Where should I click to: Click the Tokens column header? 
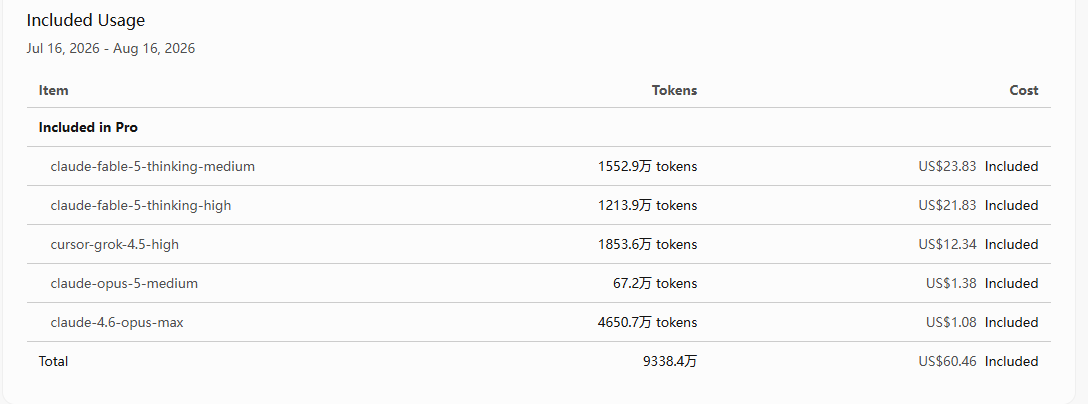(x=674, y=90)
